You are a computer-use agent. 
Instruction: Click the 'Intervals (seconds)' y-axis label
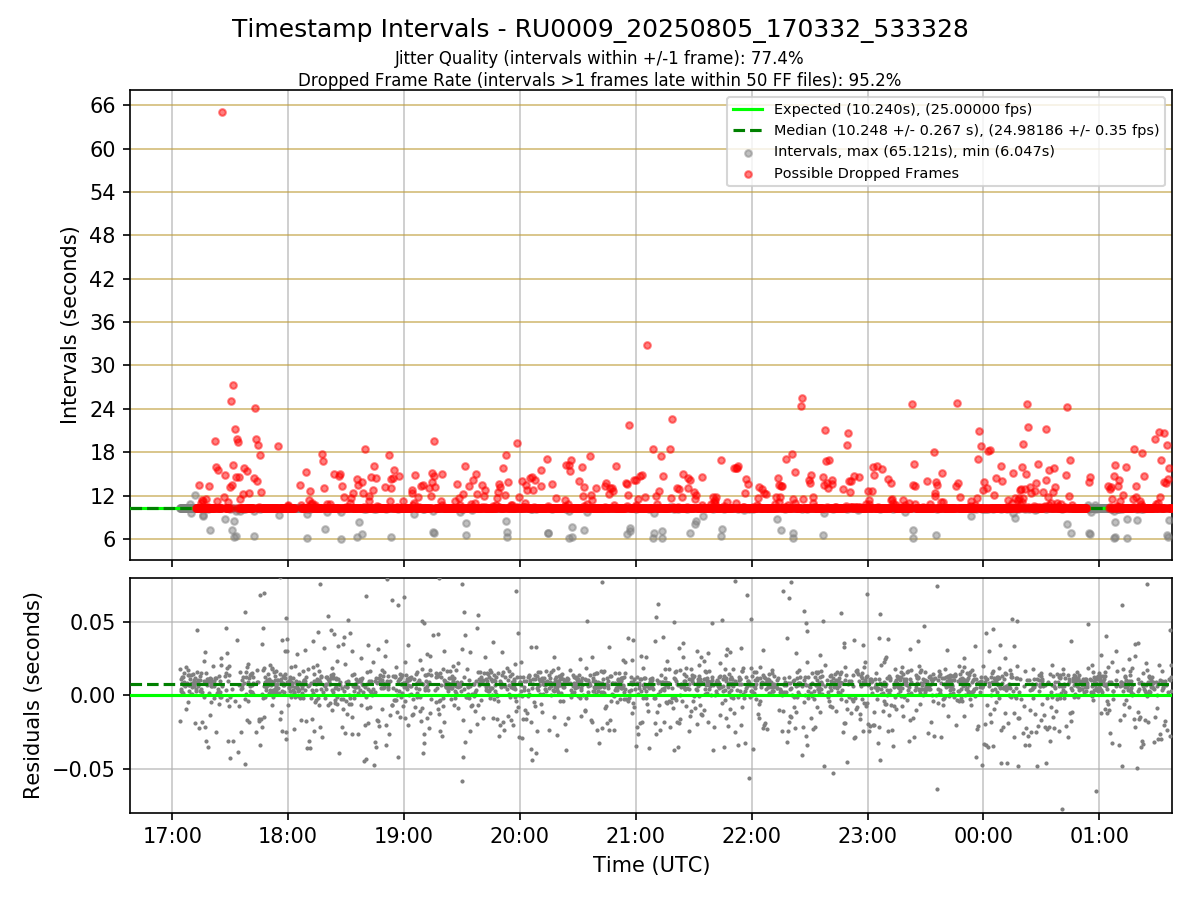70,325
